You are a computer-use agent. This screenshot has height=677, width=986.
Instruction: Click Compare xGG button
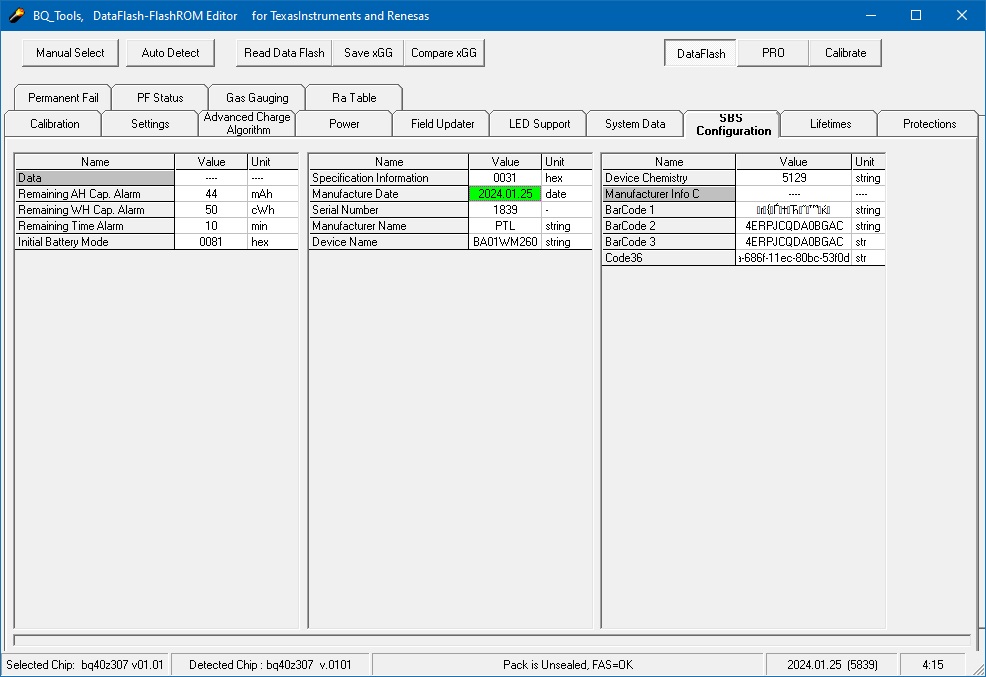(x=444, y=53)
